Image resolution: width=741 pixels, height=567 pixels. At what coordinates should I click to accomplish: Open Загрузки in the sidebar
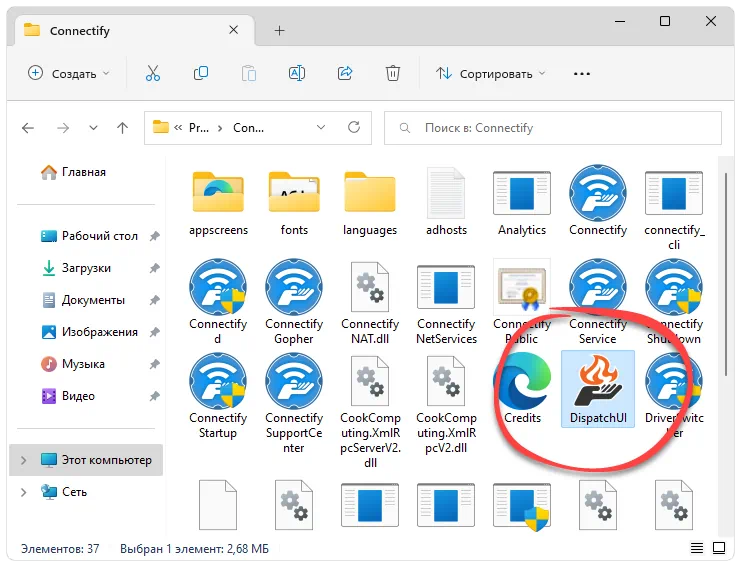(88, 268)
